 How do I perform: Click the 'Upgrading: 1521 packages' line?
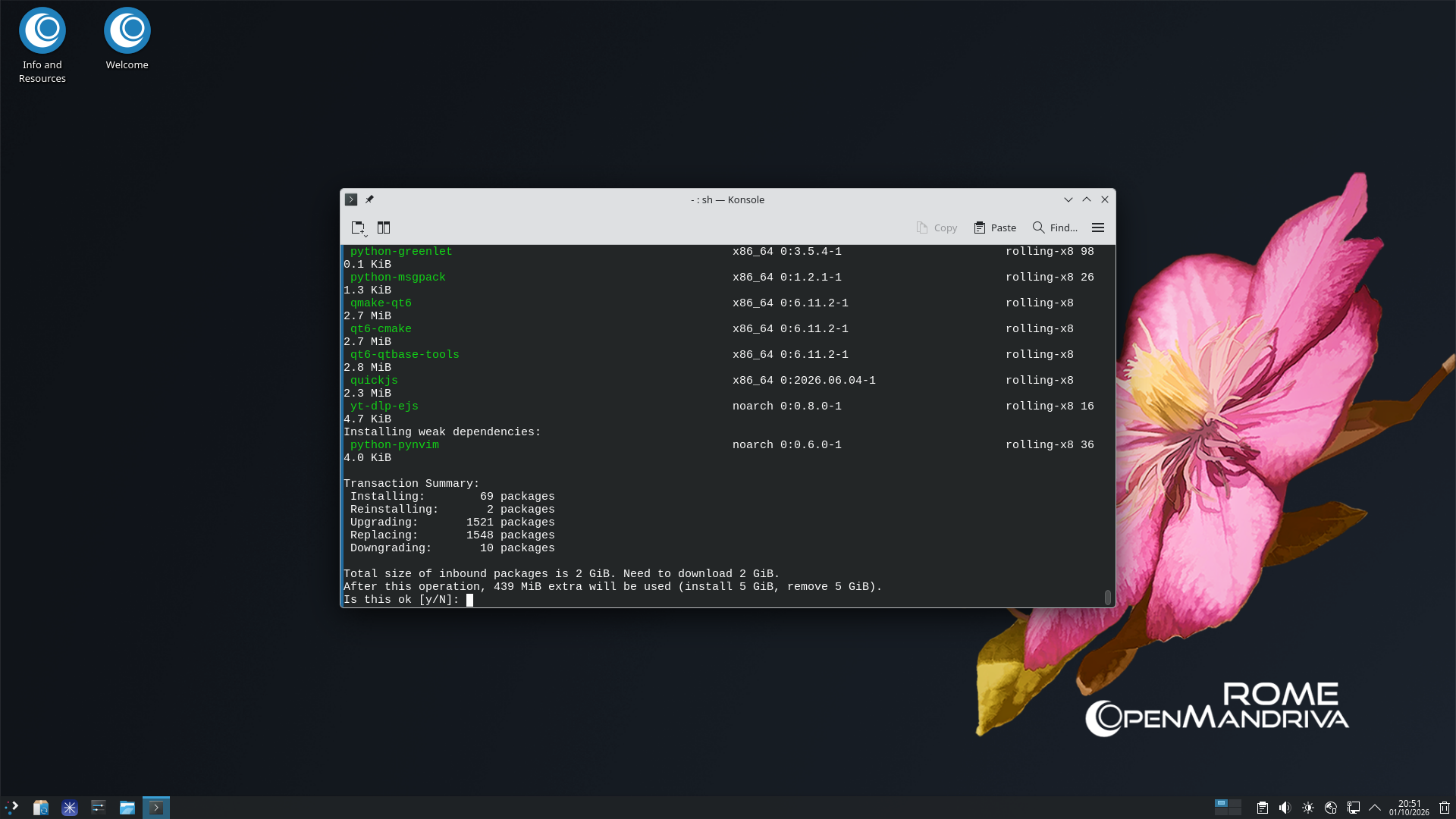pyautogui.click(x=453, y=522)
